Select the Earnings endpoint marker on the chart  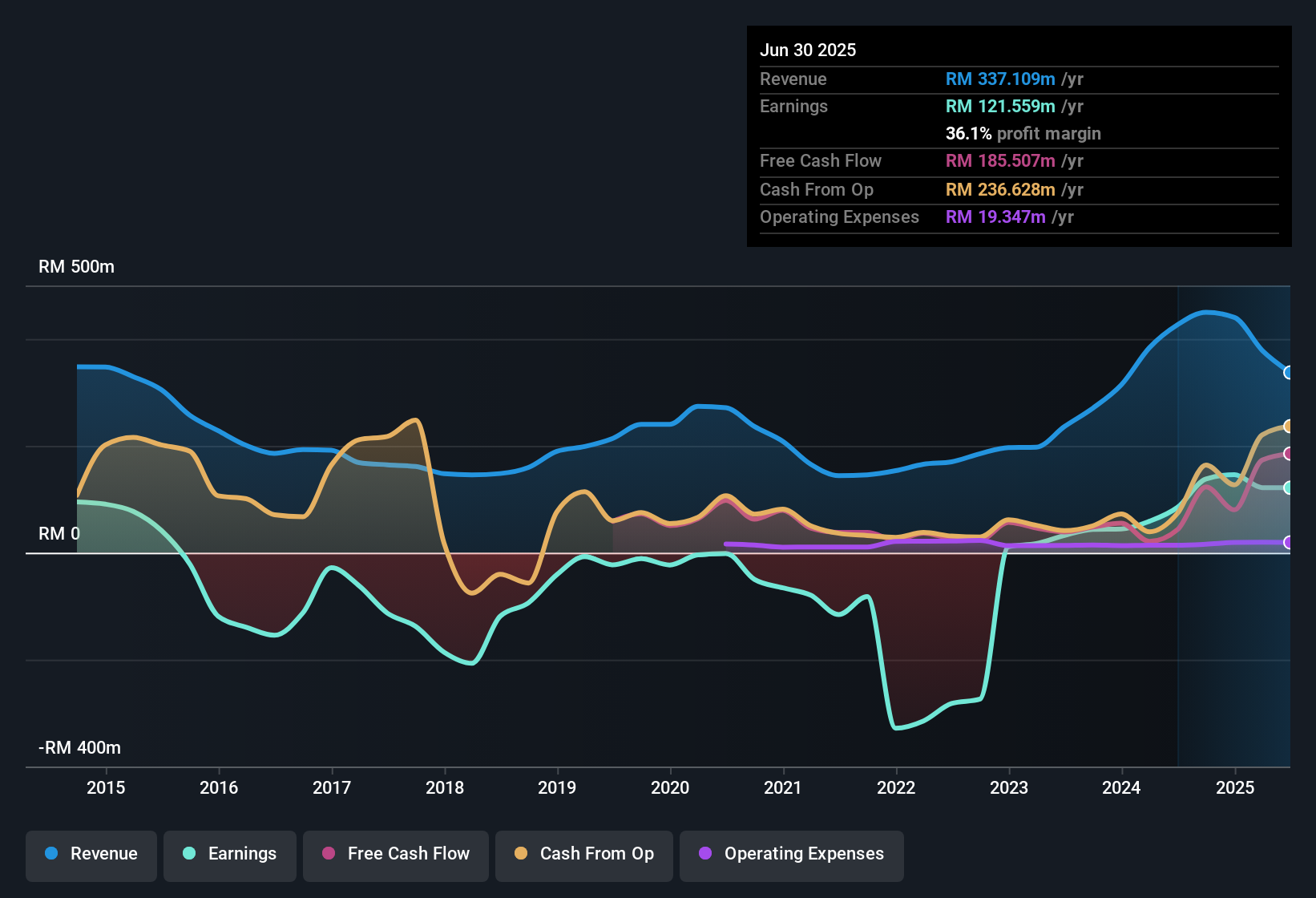1289,487
